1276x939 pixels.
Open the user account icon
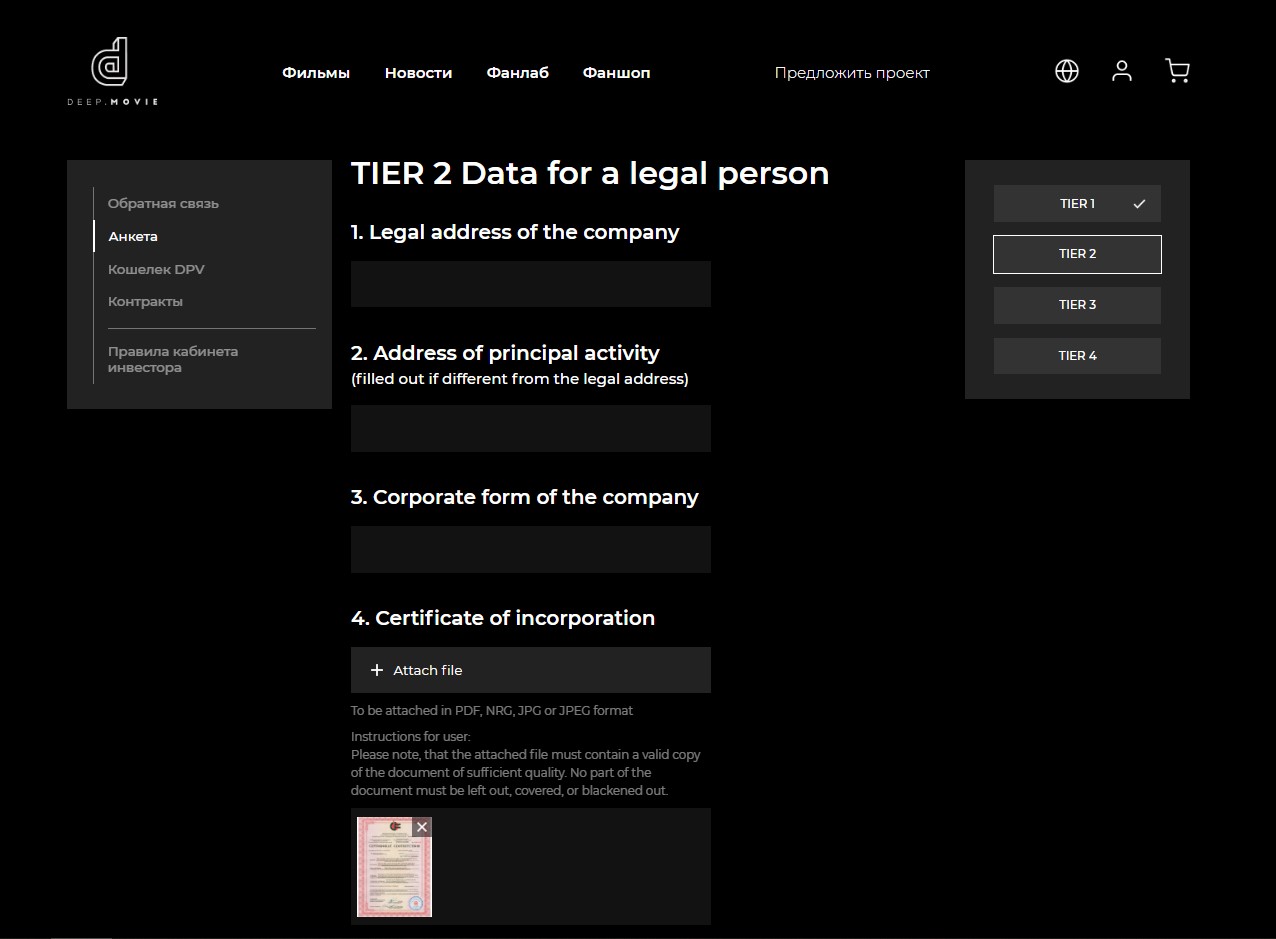1122,71
